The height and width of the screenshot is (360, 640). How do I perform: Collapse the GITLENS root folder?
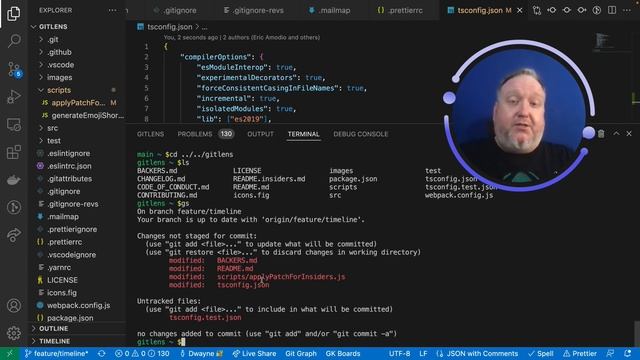point(53,27)
